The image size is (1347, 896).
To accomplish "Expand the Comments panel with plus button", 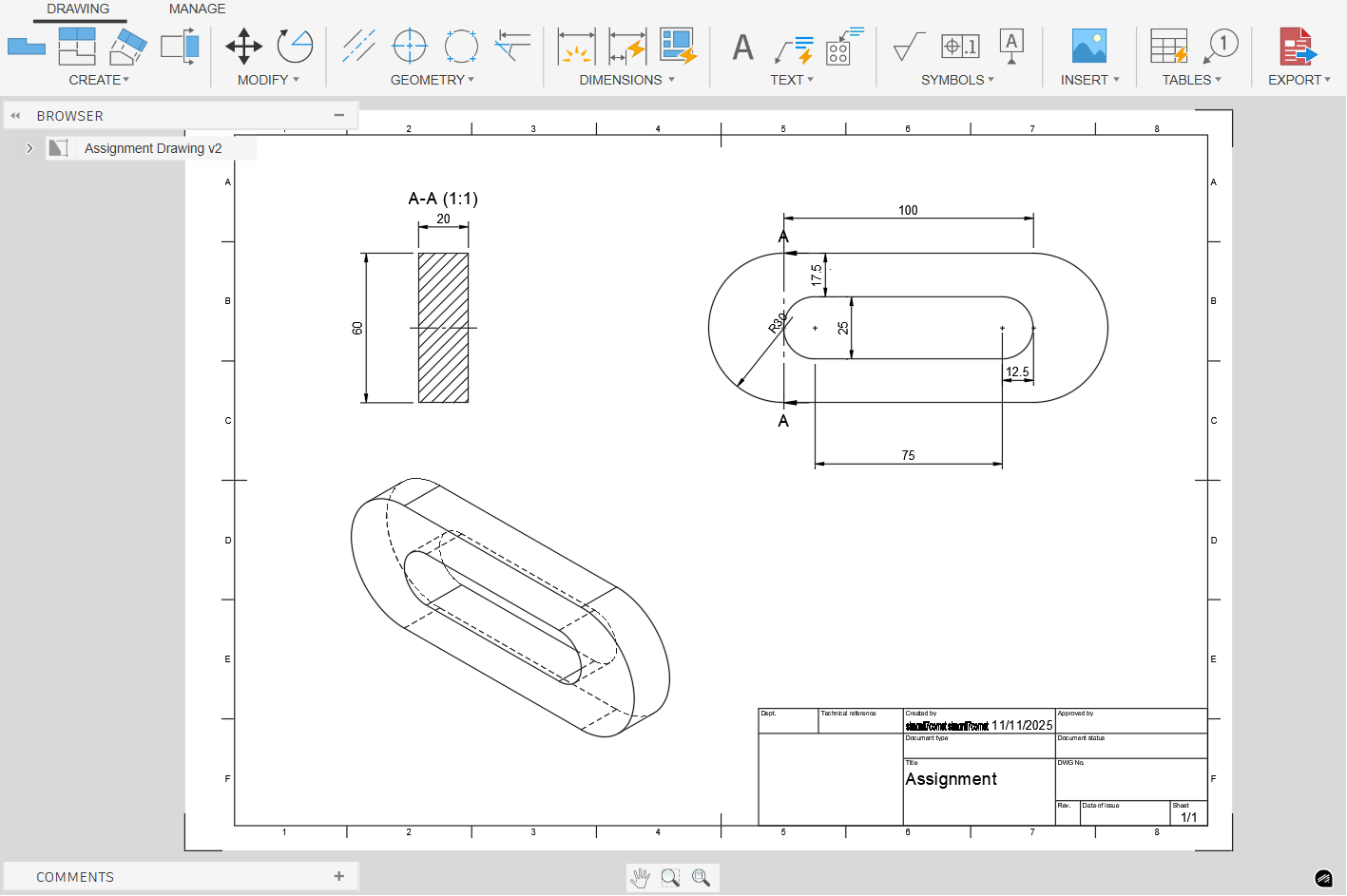I will [339, 876].
